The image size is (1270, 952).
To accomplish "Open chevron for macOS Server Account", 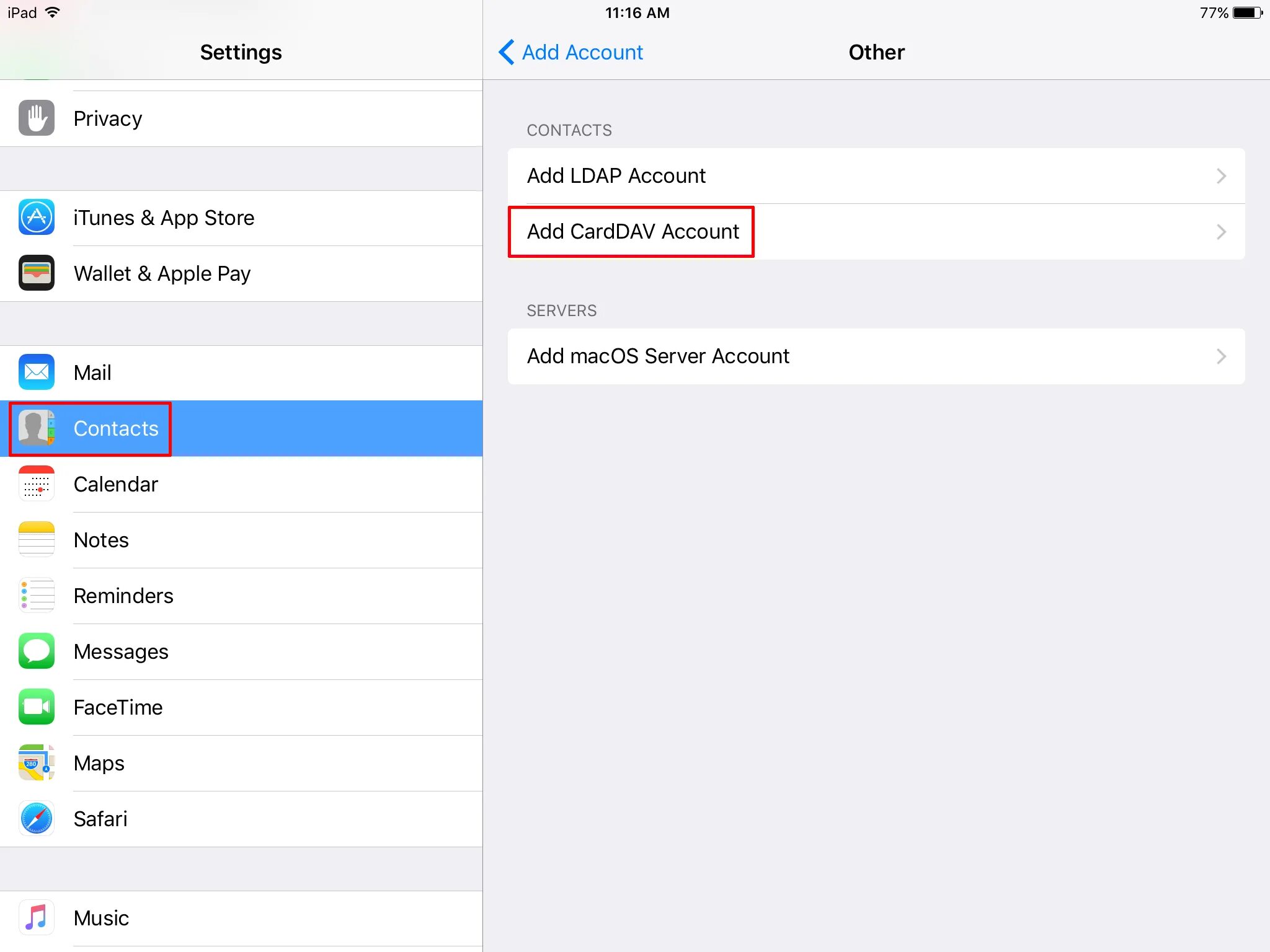I will [1221, 356].
